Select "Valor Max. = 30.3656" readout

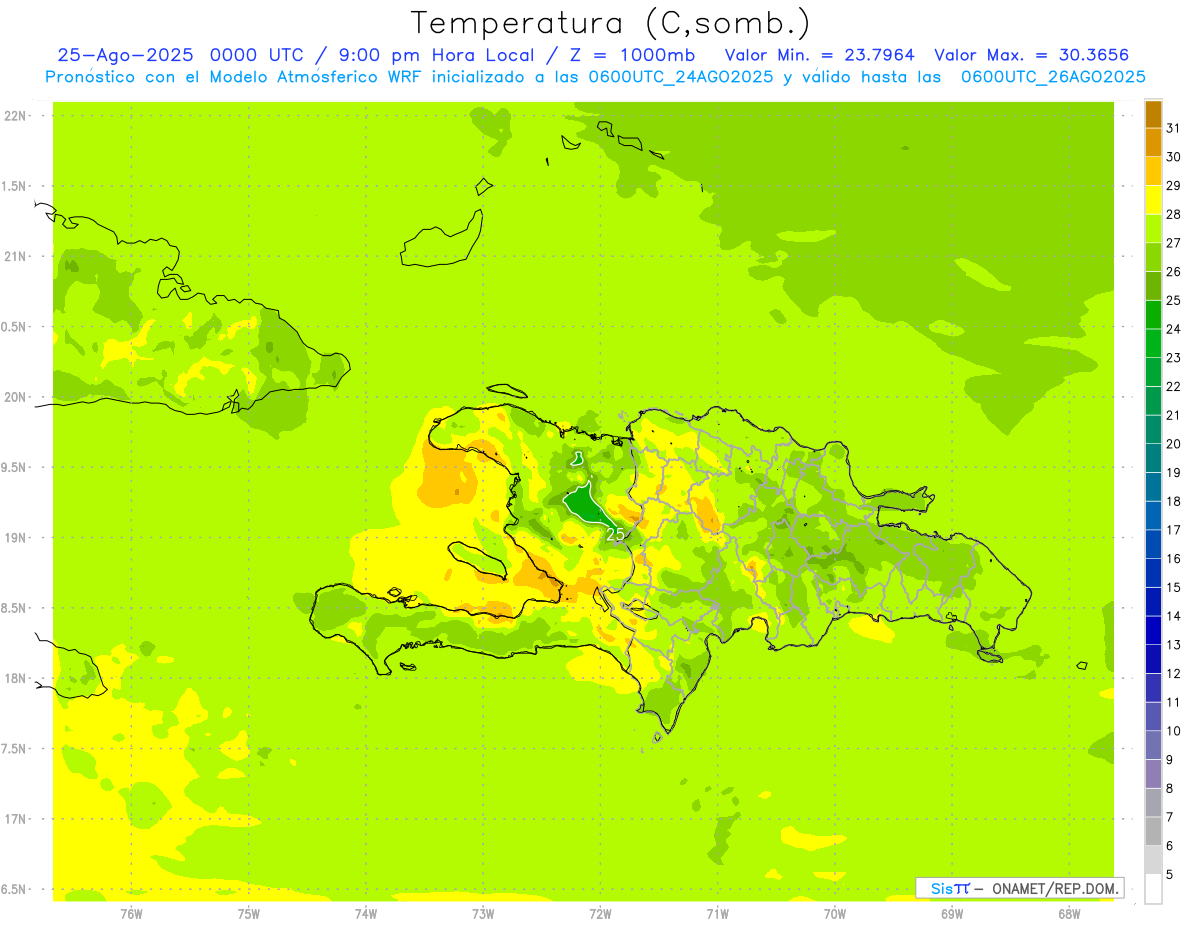[x=1033, y=55]
